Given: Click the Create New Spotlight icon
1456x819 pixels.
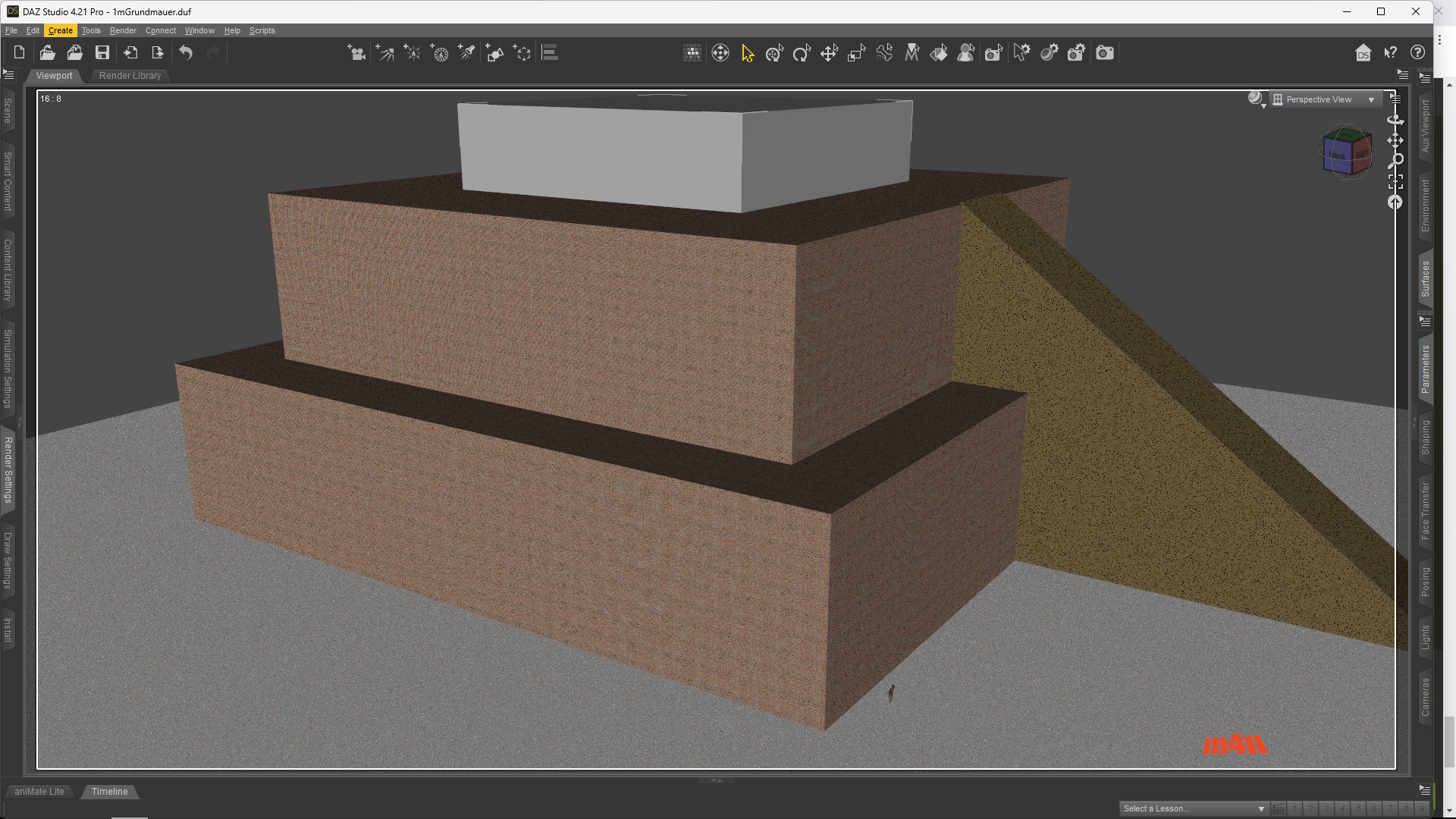Looking at the screenshot, I should click(x=467, y=53).
